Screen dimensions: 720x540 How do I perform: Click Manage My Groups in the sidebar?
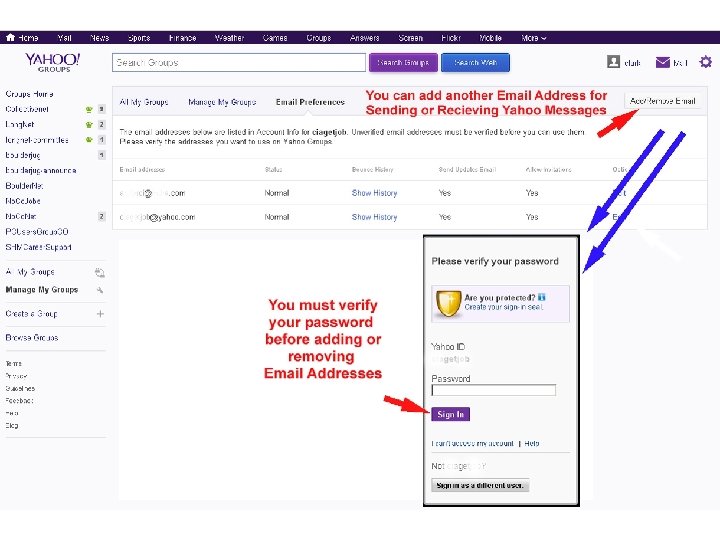click(42, 290)
